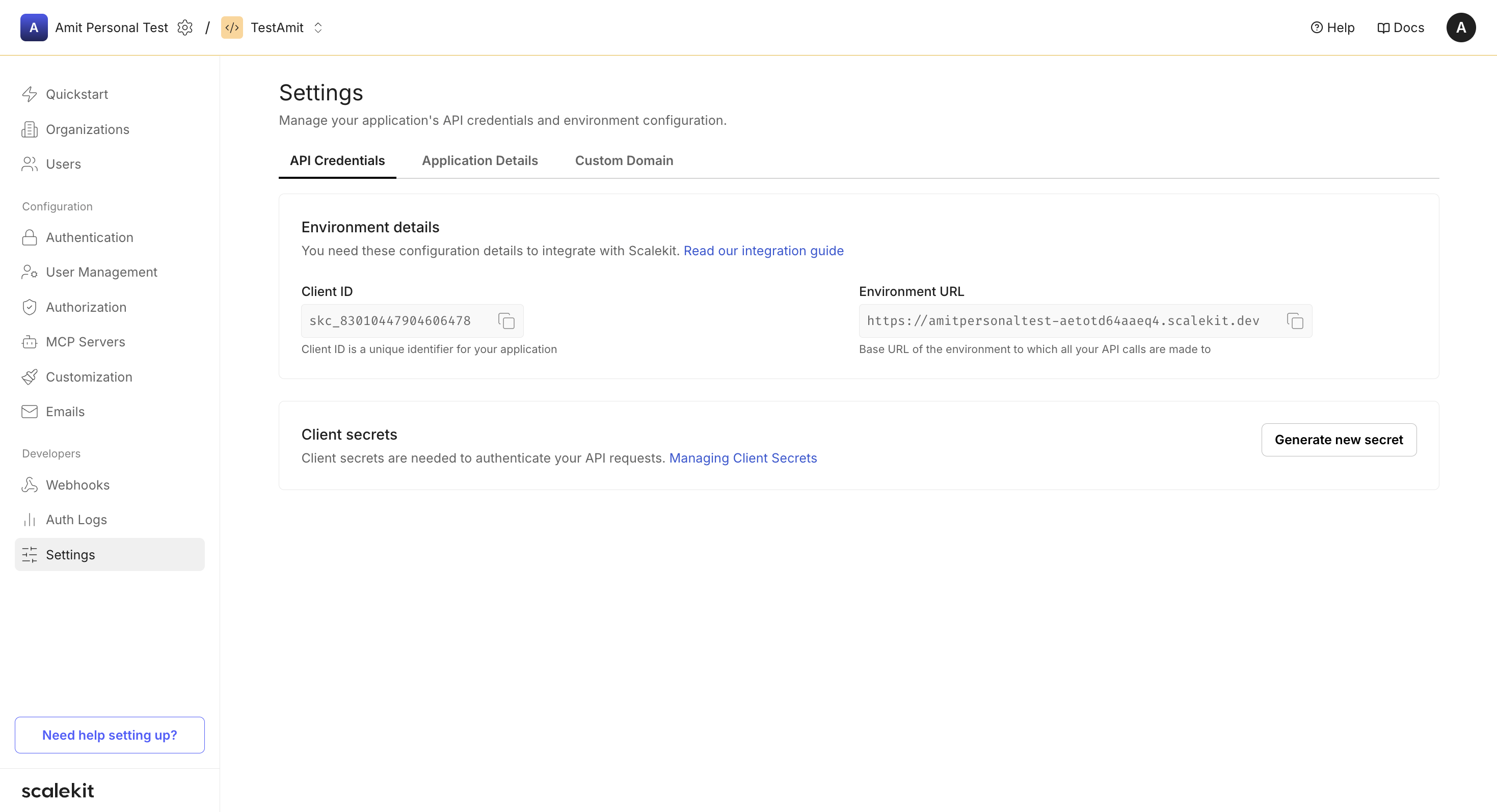The image size is (1497, 812).
Task: Open Organizations in the sidebar
Action: pos(109,129)
